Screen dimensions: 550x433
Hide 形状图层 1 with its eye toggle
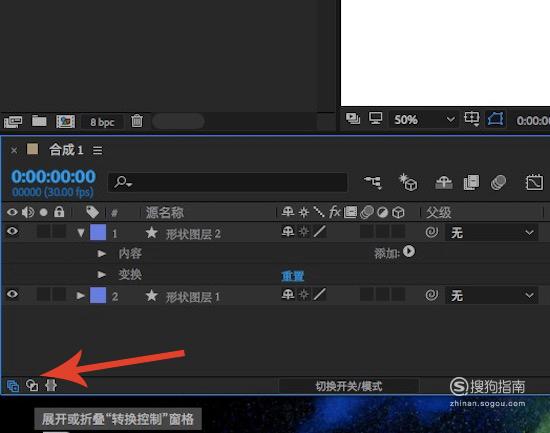(12, 294)
